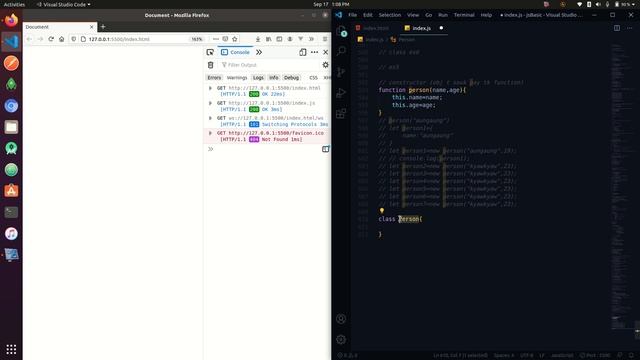Image resolution: width=640 pixels, height=360 pixels.
Task: Open the Accounts icon in VS Code
Action: (341, 319)
